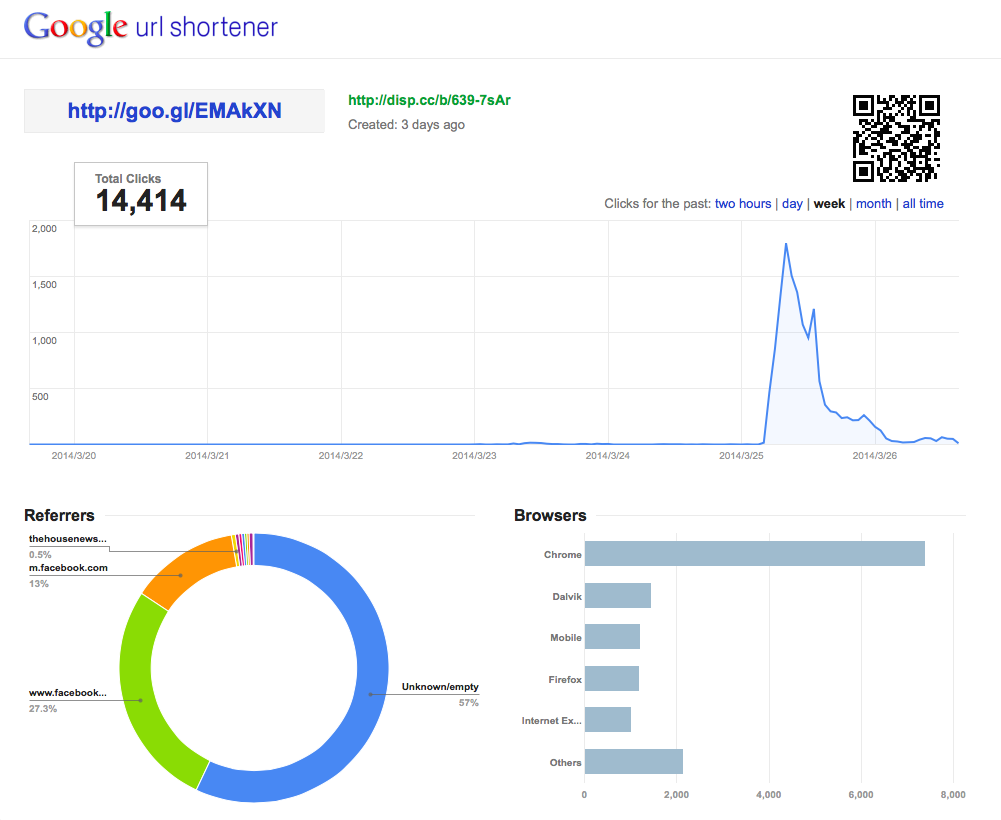Click the Firefox browser bar
1001x820 pixels.
[x=612, y=678]
